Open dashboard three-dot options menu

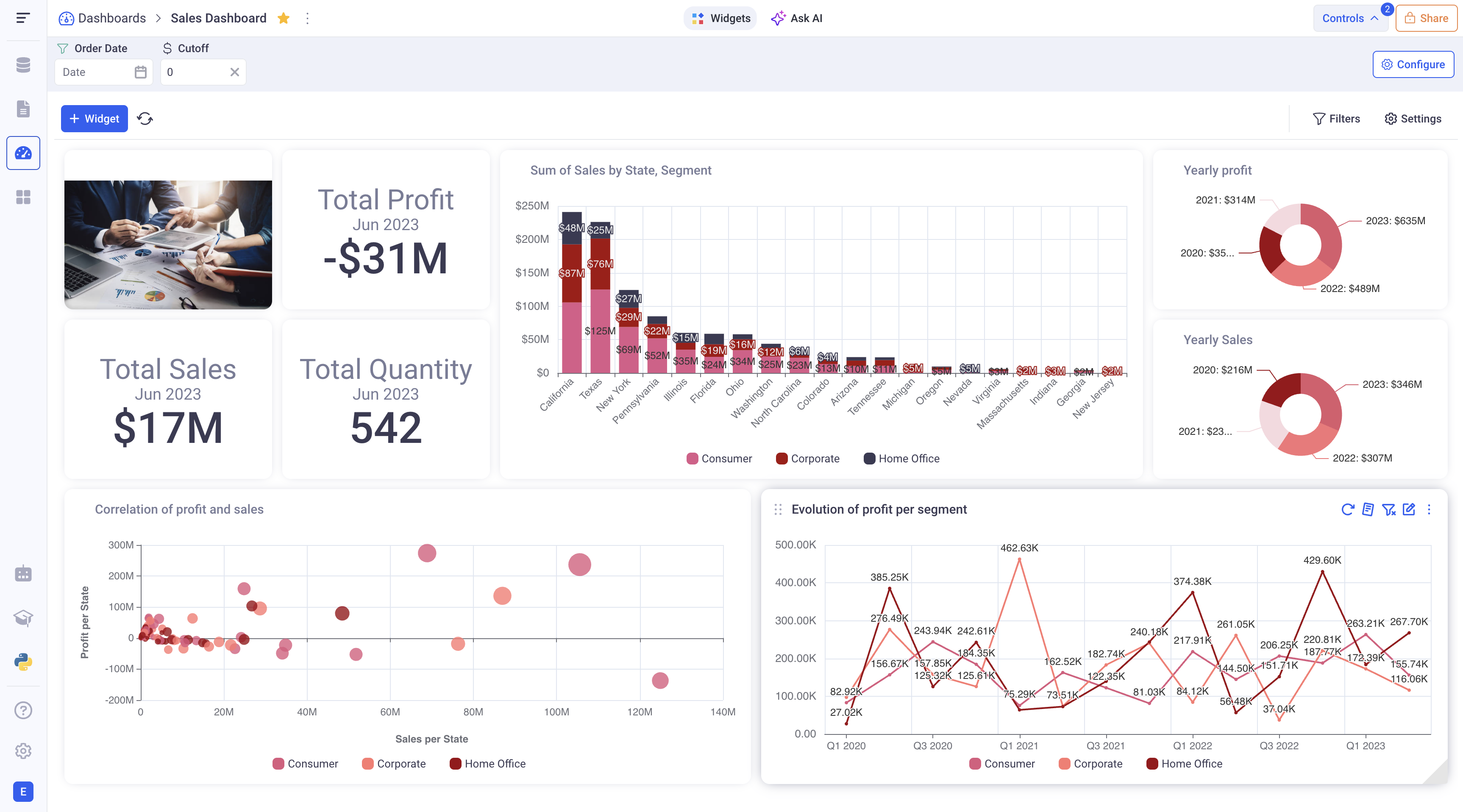click(x=307, y=18)
